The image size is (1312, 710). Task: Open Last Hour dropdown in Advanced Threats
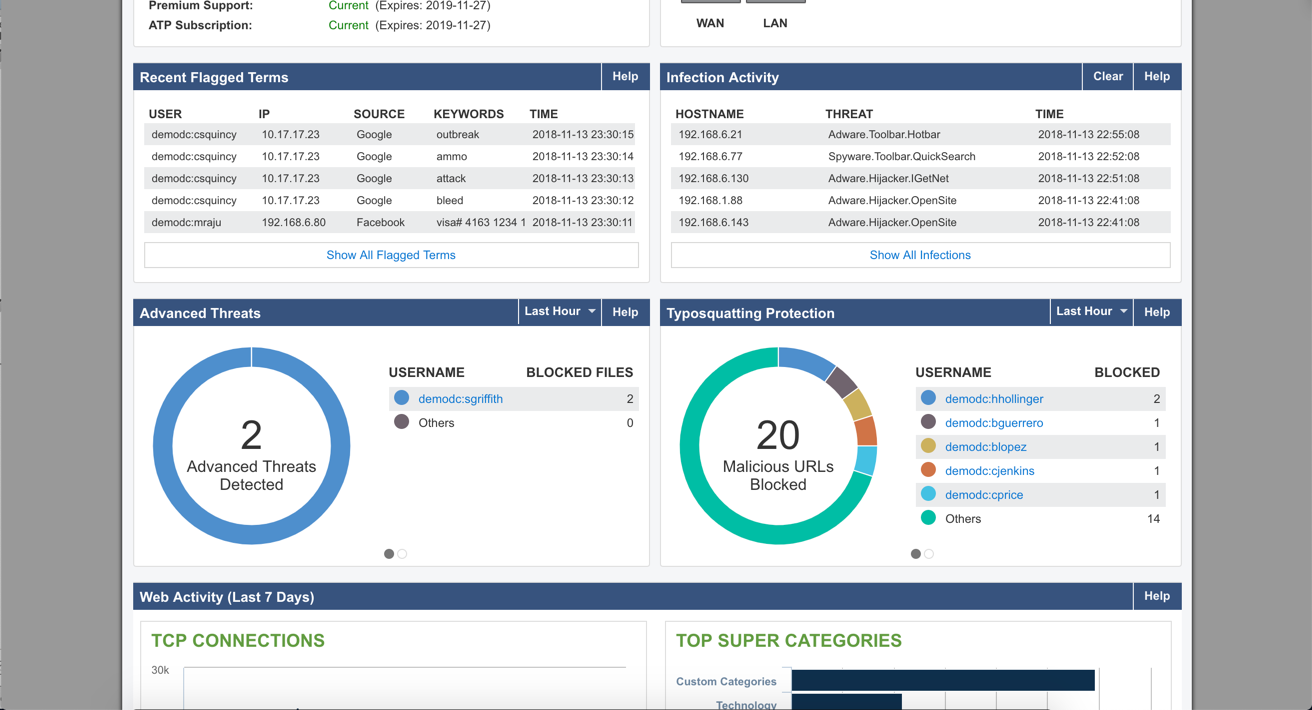click(559, 312)
